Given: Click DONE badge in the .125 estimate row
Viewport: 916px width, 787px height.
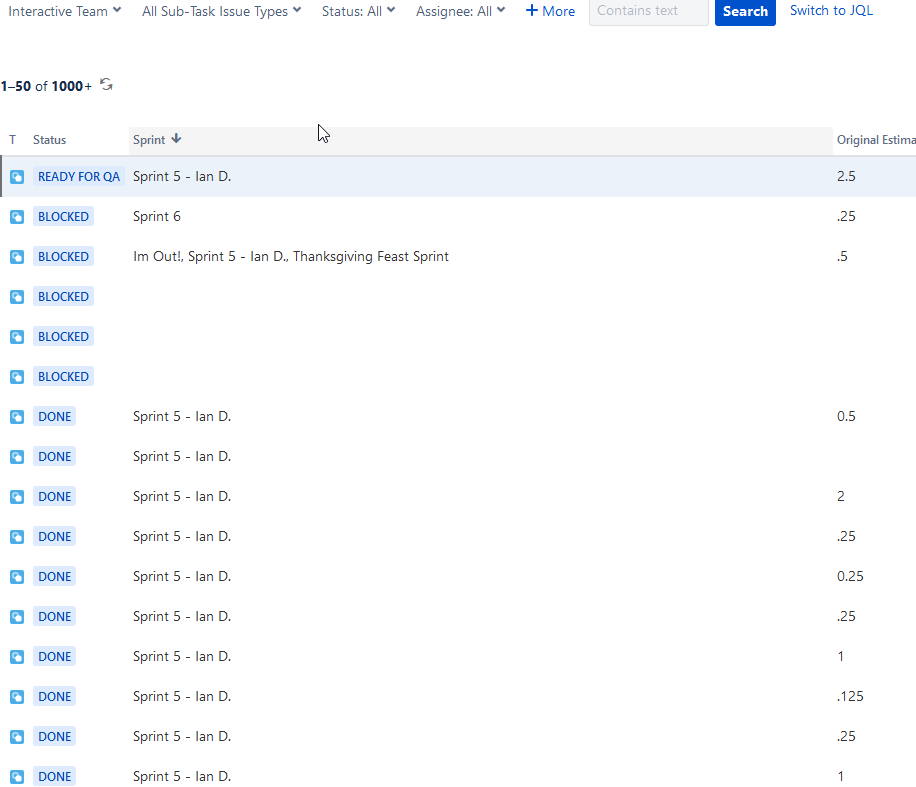Looking at the screenshot, I should (x=54, y=696).
